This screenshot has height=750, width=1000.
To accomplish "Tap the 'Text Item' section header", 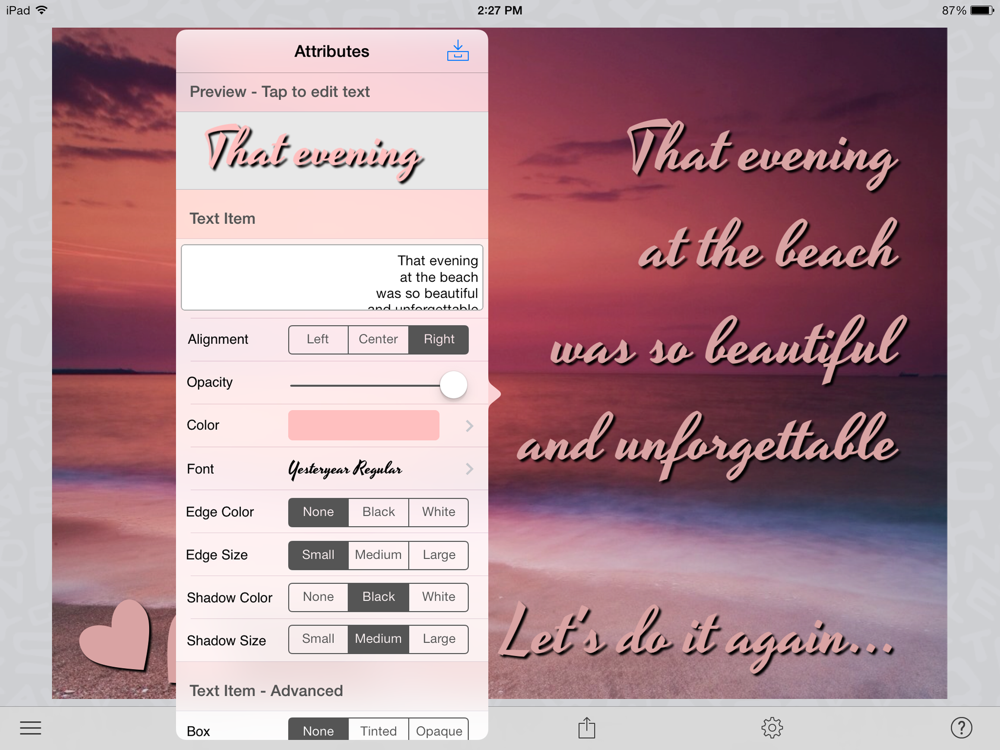I will tap(222, 219).
